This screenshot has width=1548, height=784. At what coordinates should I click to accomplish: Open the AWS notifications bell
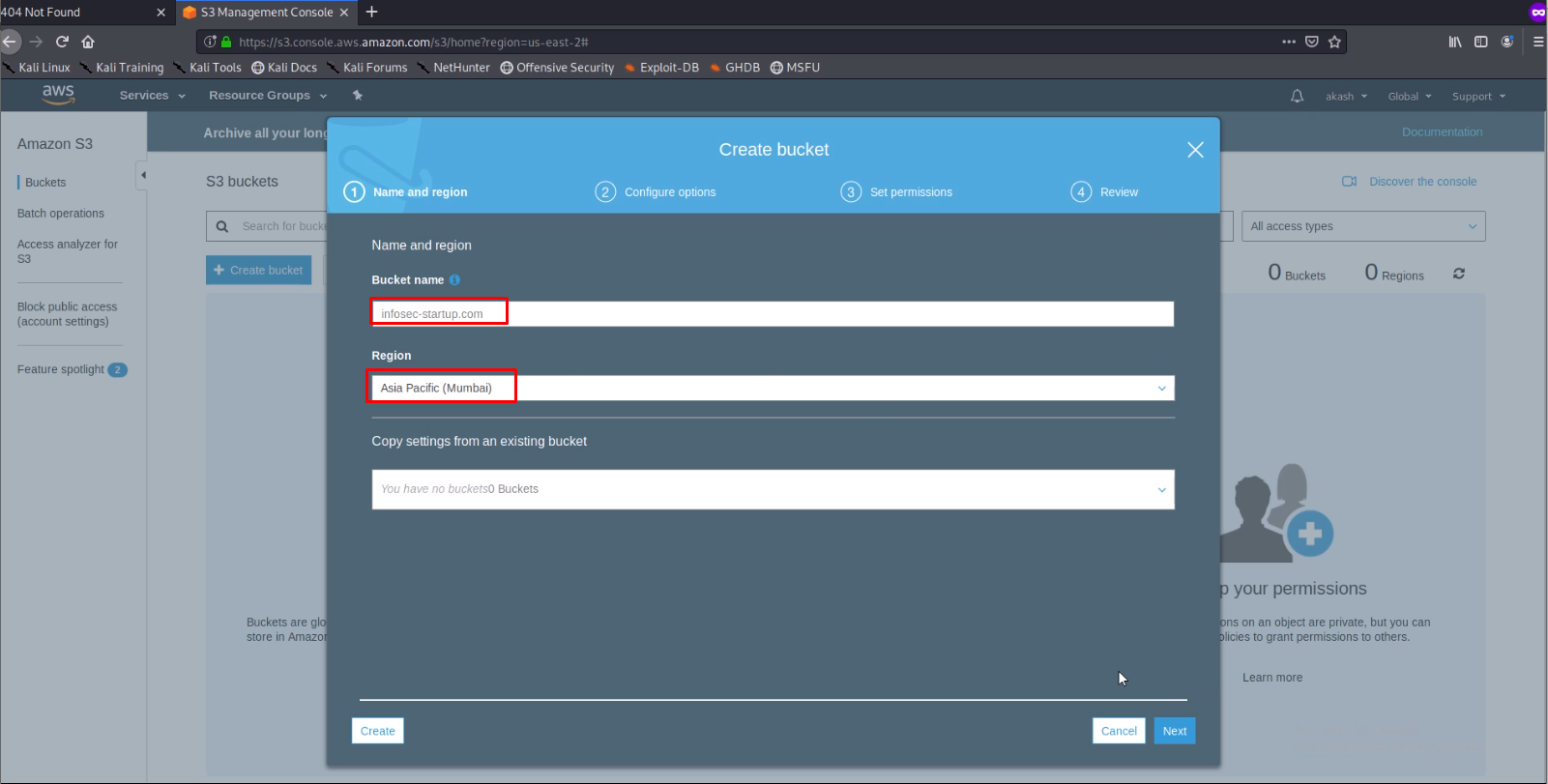click(x=1298, y=96)
